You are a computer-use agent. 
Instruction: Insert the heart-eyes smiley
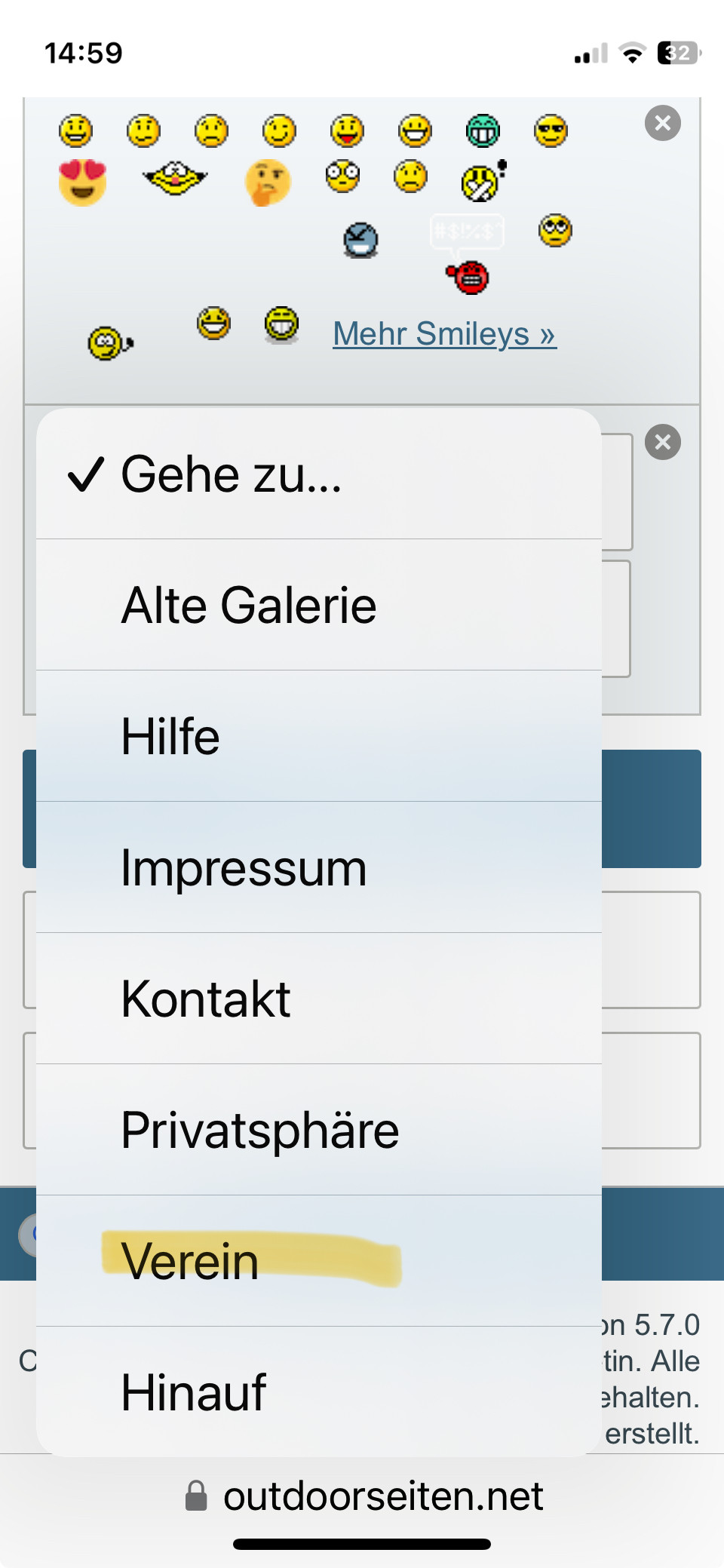click(82, 182)
